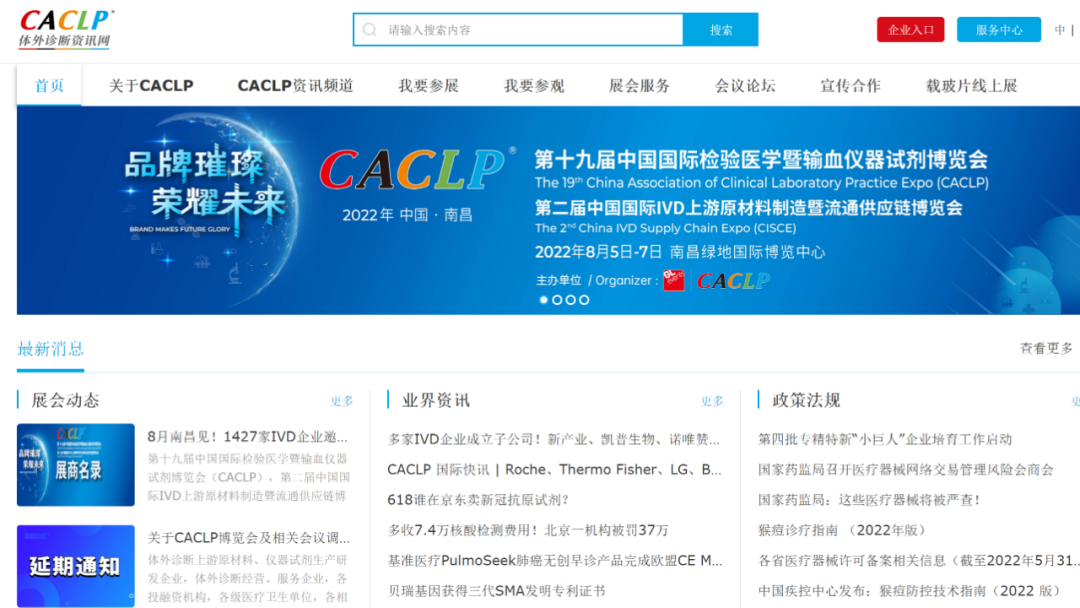Open article 猴痘诊疗指南（2022年版）
Image resolution: width=1080 pixels, height=608 pixels.
(842, 530)
